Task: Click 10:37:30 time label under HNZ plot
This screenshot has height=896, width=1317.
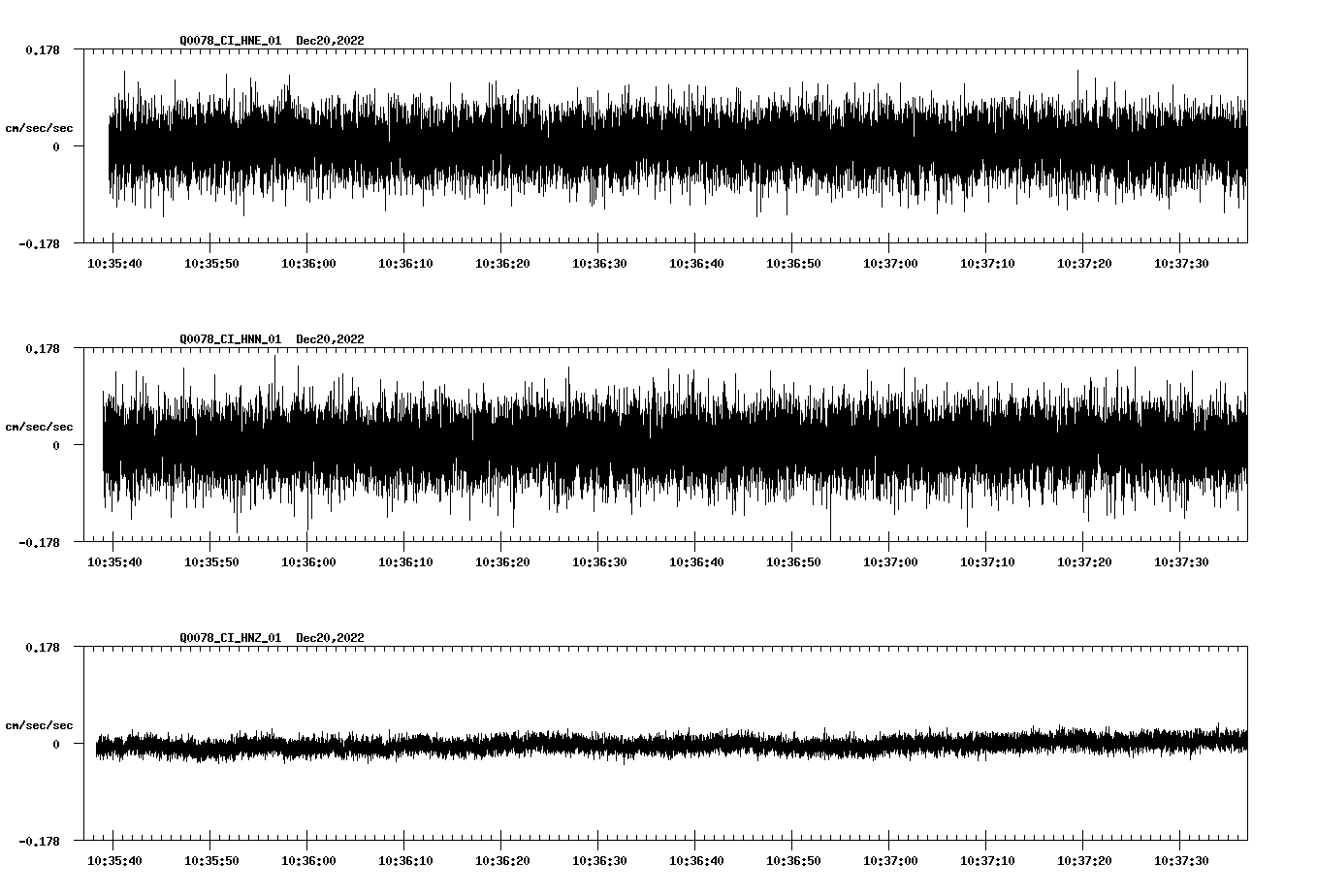Action: pos(1181,861)
